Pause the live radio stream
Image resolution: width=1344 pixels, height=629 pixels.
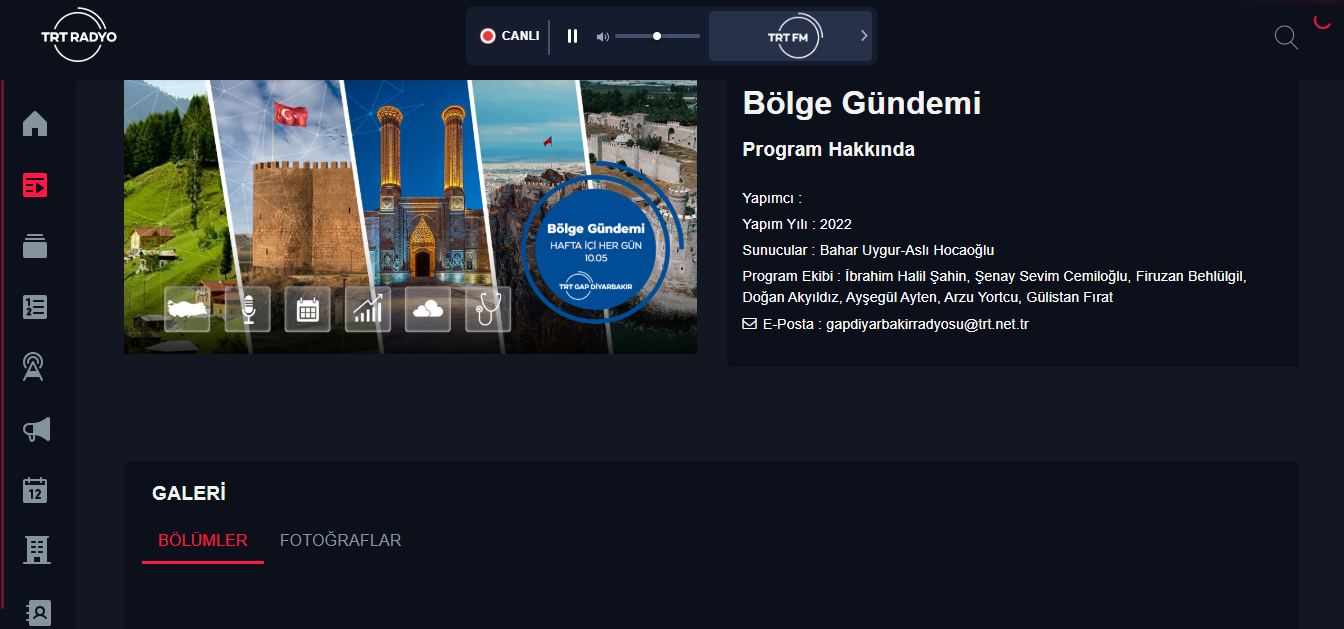coord(572,36)
